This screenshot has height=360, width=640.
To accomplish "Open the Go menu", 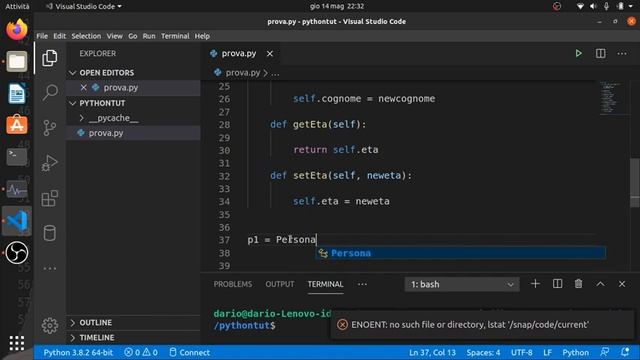I will 133,36.
